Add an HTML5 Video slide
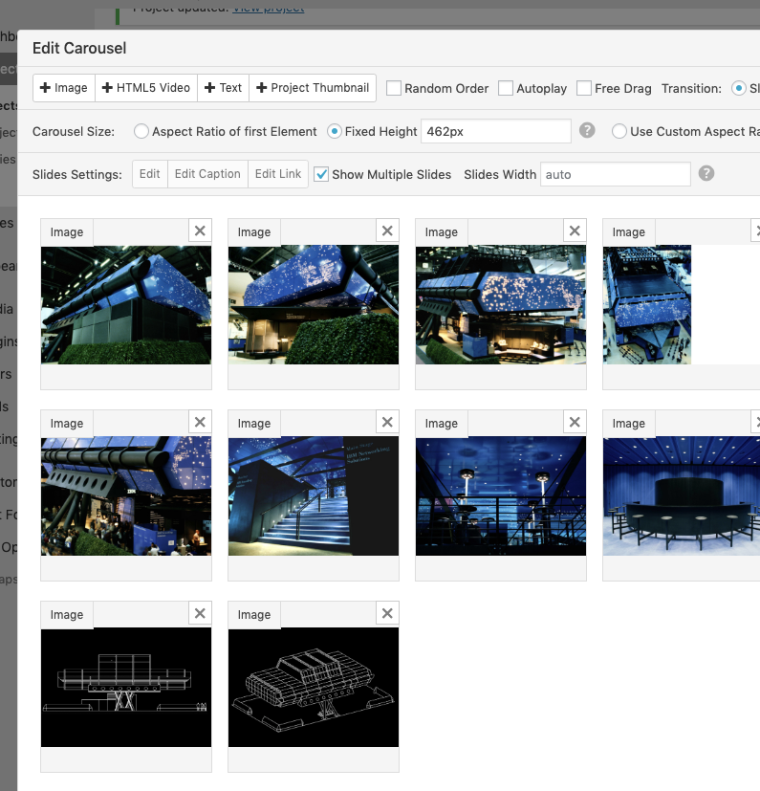The width and height of the screenshot is (760, 791). tap(146, 88)
